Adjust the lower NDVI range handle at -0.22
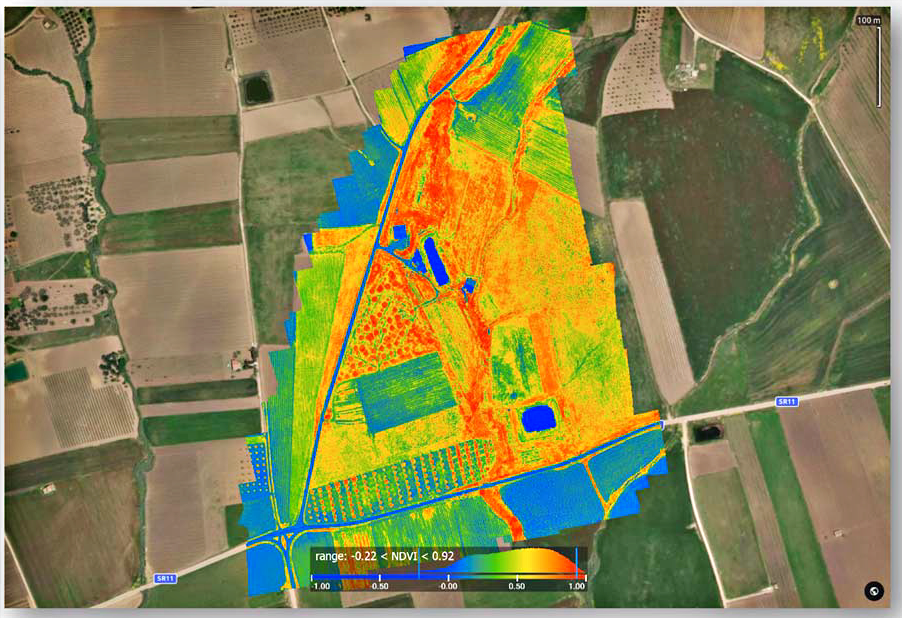The image size is (902, 618). pos(419,563)
